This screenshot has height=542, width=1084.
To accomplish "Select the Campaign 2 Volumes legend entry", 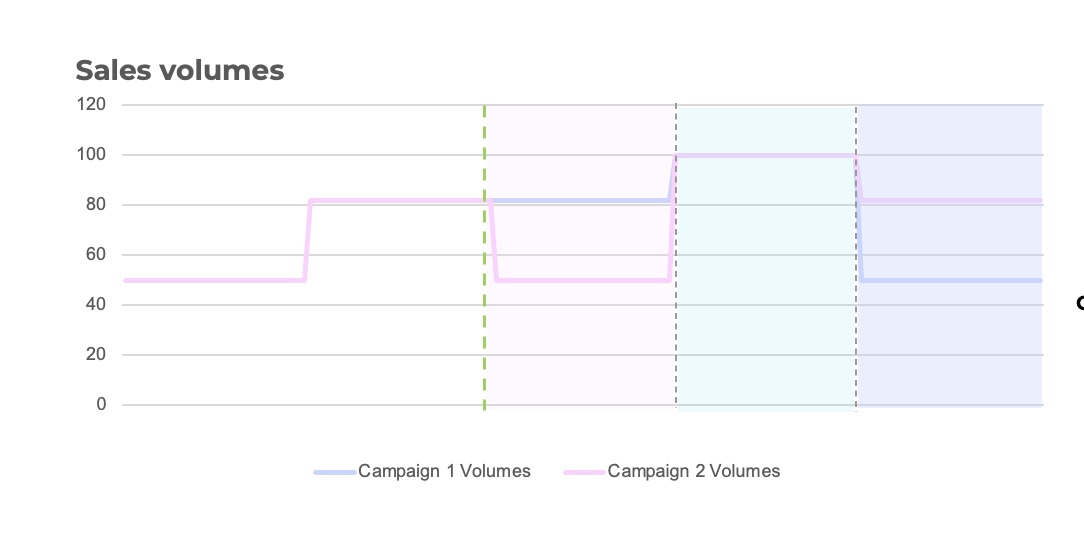I will 671,471.
